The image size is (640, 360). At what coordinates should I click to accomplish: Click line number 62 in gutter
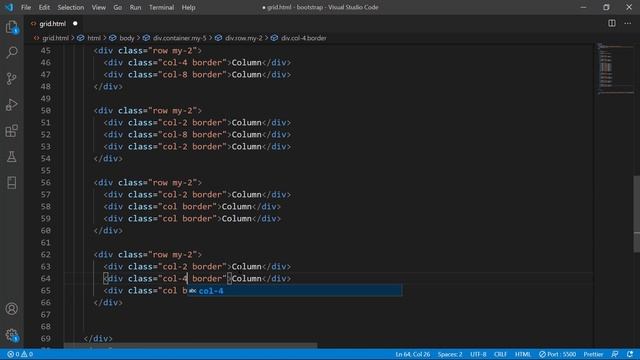(x=46, y=255)
